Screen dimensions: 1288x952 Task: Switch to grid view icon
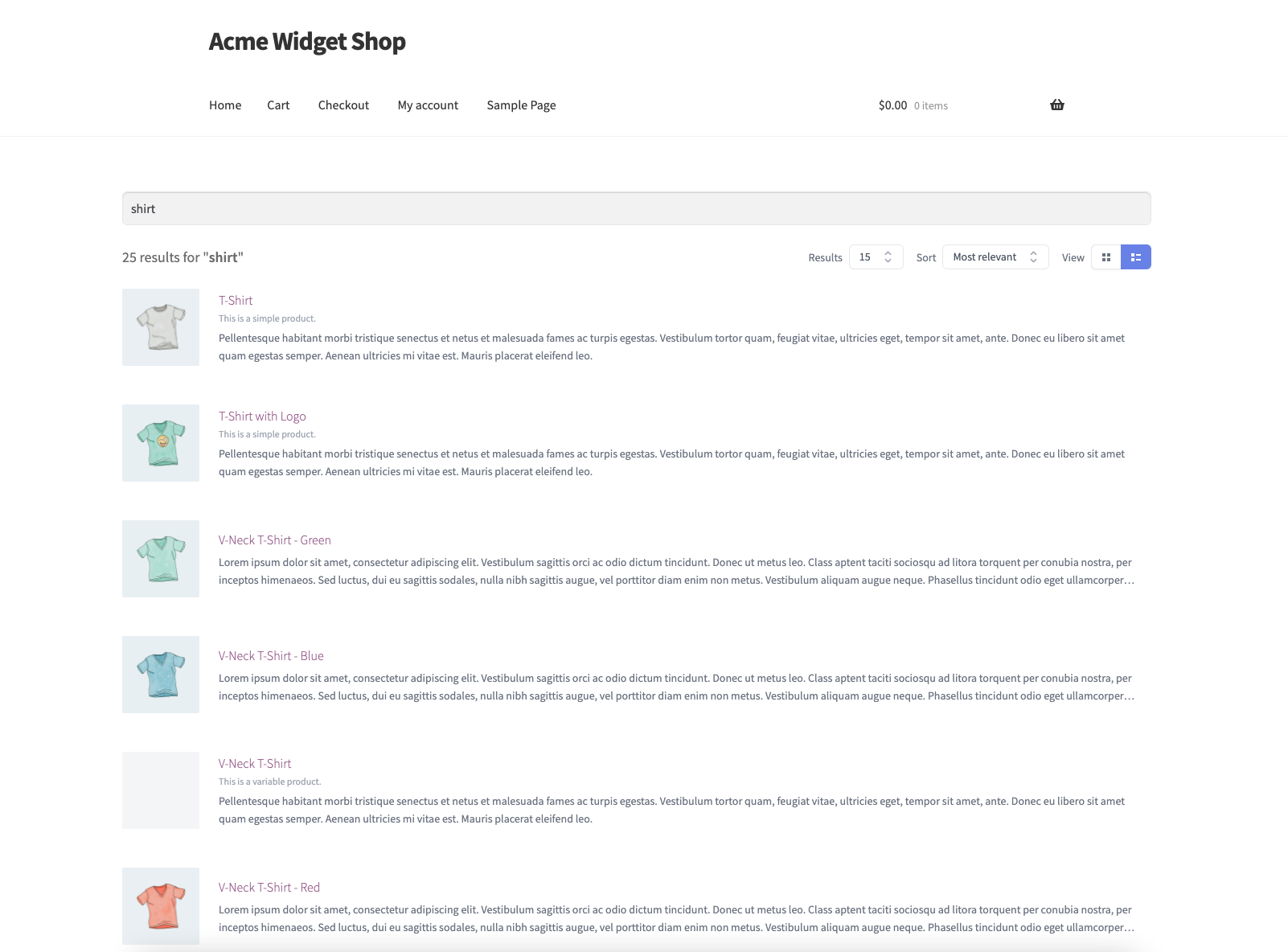tap(1106, 257)
